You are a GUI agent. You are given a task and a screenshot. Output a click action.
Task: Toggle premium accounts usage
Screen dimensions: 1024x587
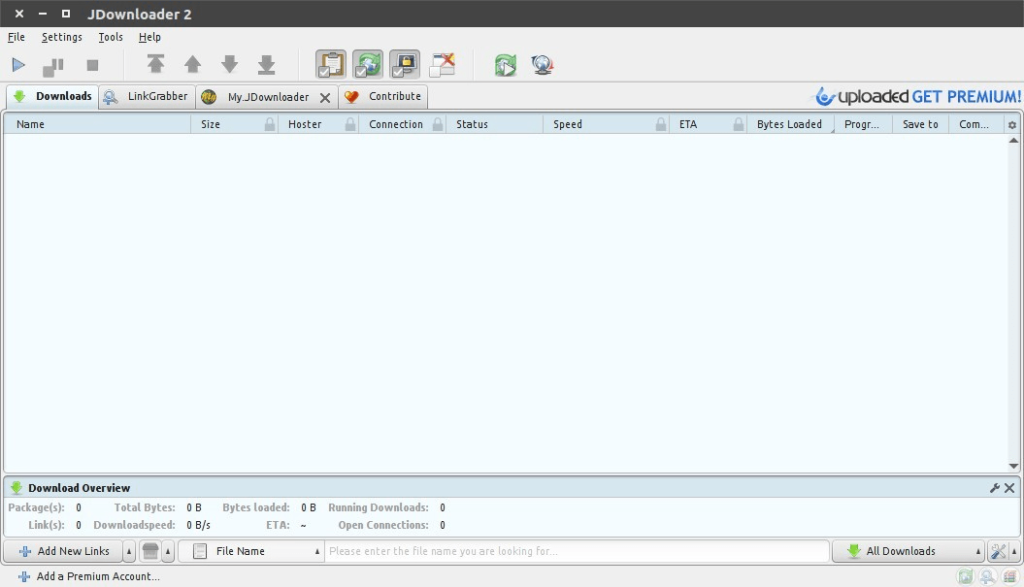[x=404, y=65]
